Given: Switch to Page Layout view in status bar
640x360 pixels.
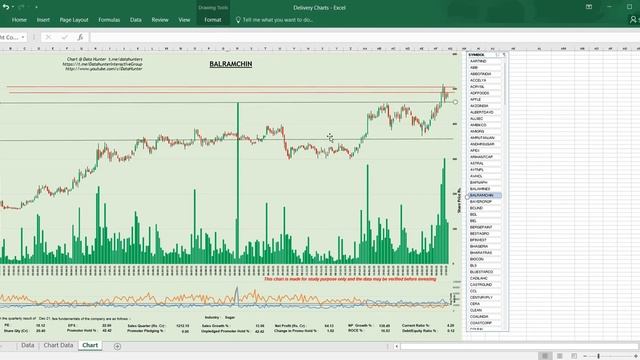Looking at the screenshot, I should point(560,356).
